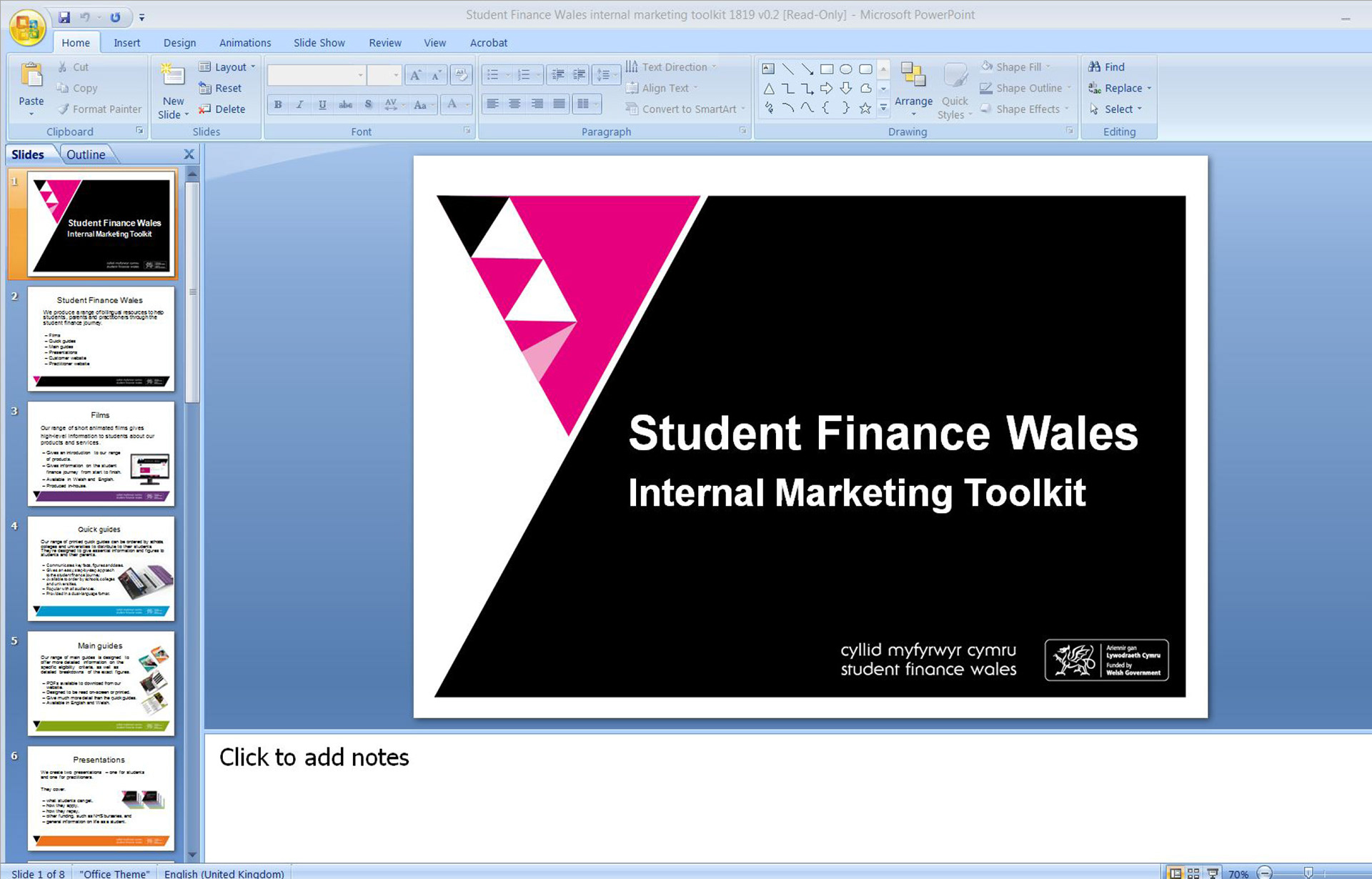Click the Reset slide button
This screenshot has width=1372, height=879.
(x=220, y=88)
